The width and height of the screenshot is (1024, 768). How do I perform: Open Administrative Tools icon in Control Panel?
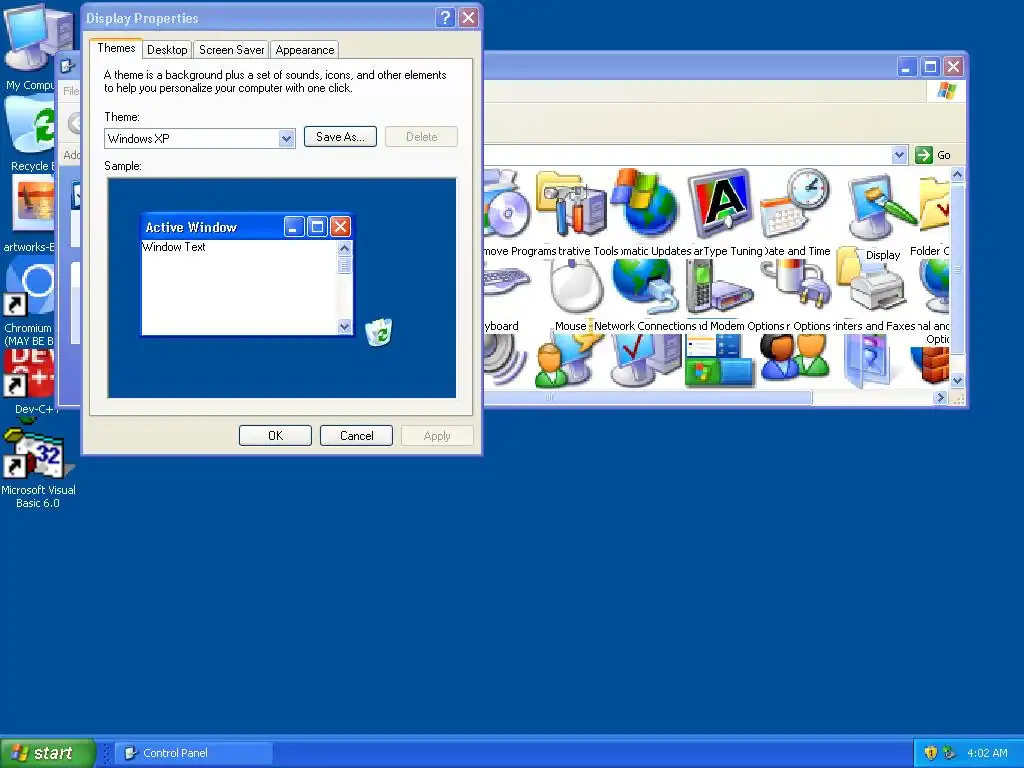coord(572,204)
